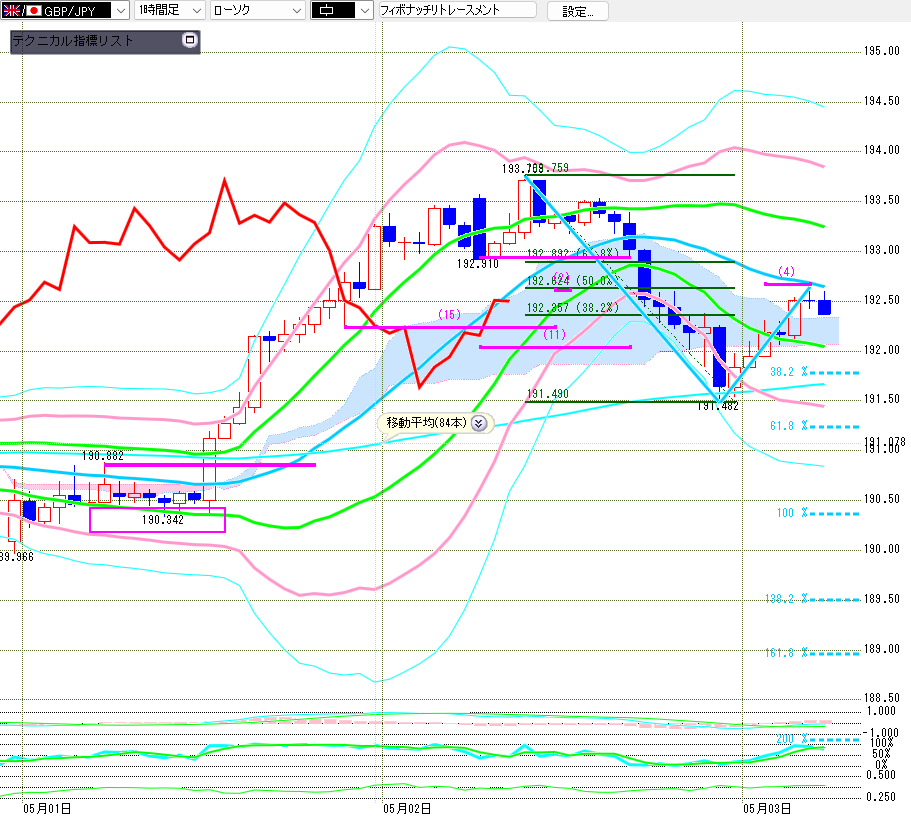Viewport: 911px width, 819px height.
Task: Expand the テクニカル指標リスト panel with its square icon
Action: [189, 40]
